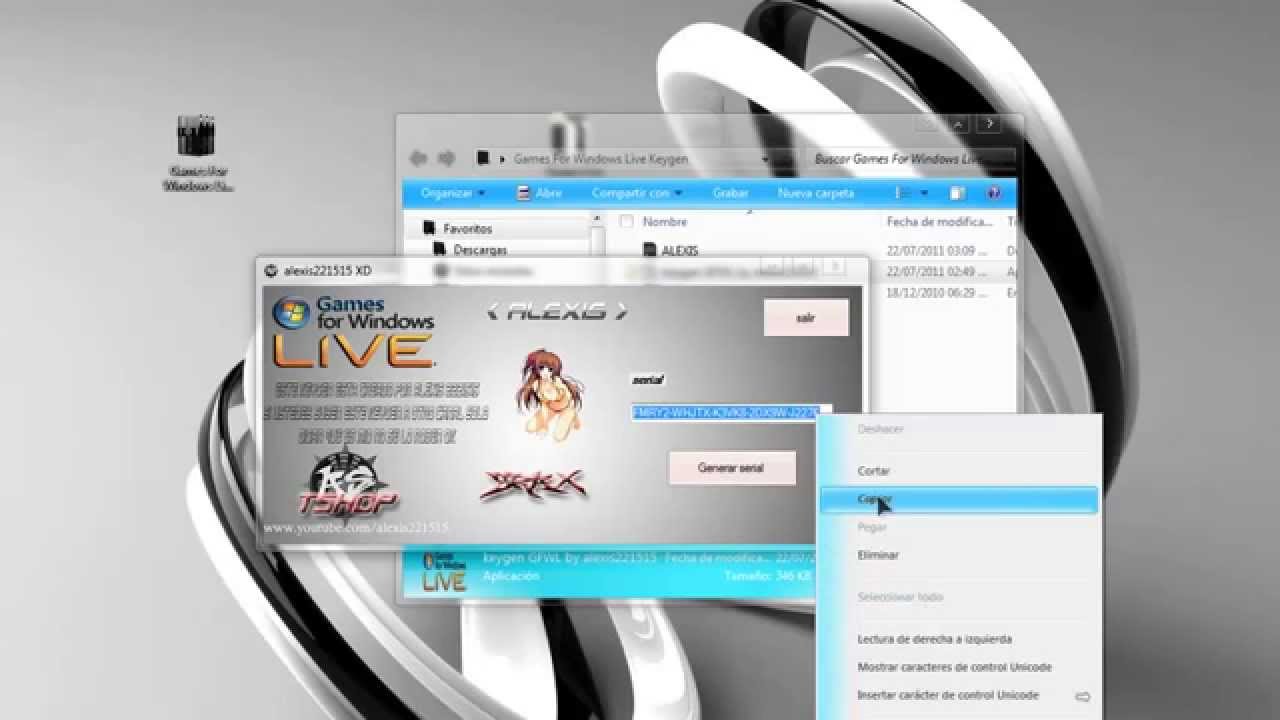
Task: Click the keygen title bar icon
Action: coord(270,270)
